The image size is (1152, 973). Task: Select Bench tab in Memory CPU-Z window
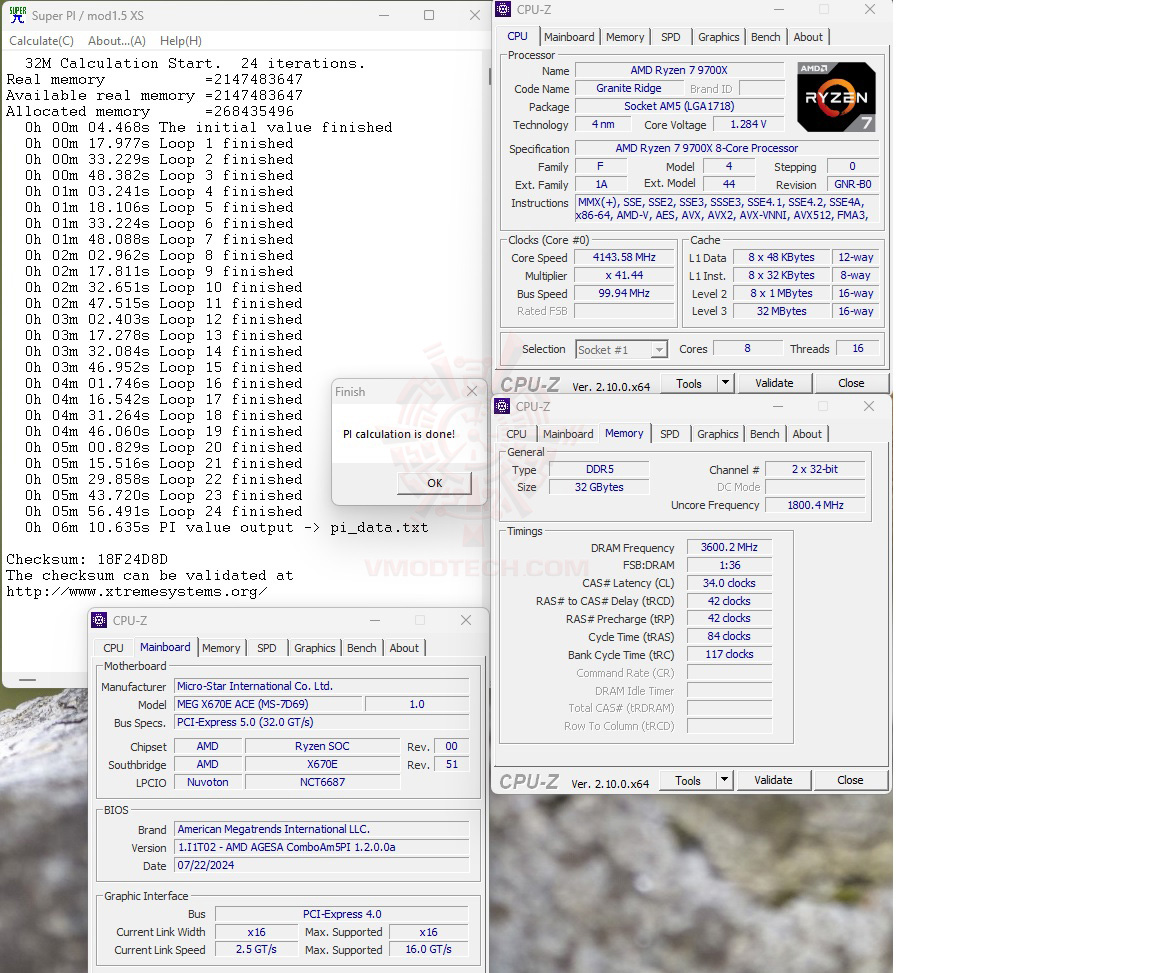(764, 434)
